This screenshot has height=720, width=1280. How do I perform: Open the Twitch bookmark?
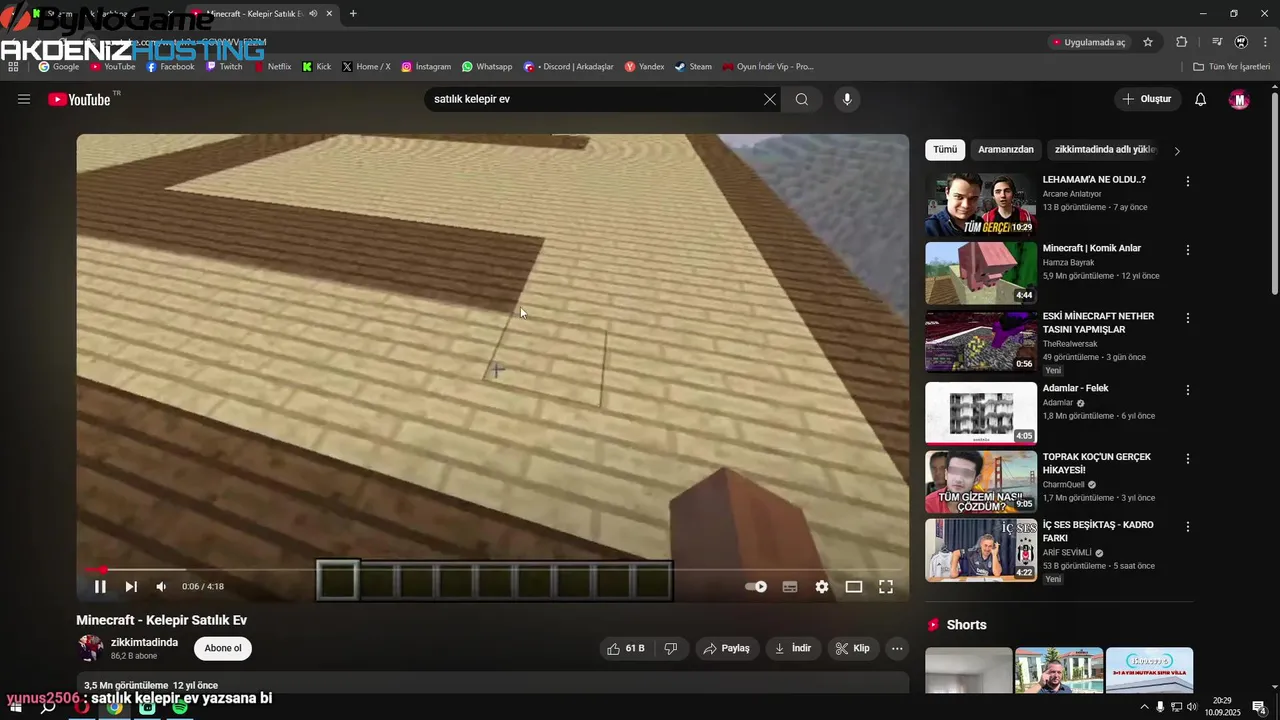click(x=224, y=67)
